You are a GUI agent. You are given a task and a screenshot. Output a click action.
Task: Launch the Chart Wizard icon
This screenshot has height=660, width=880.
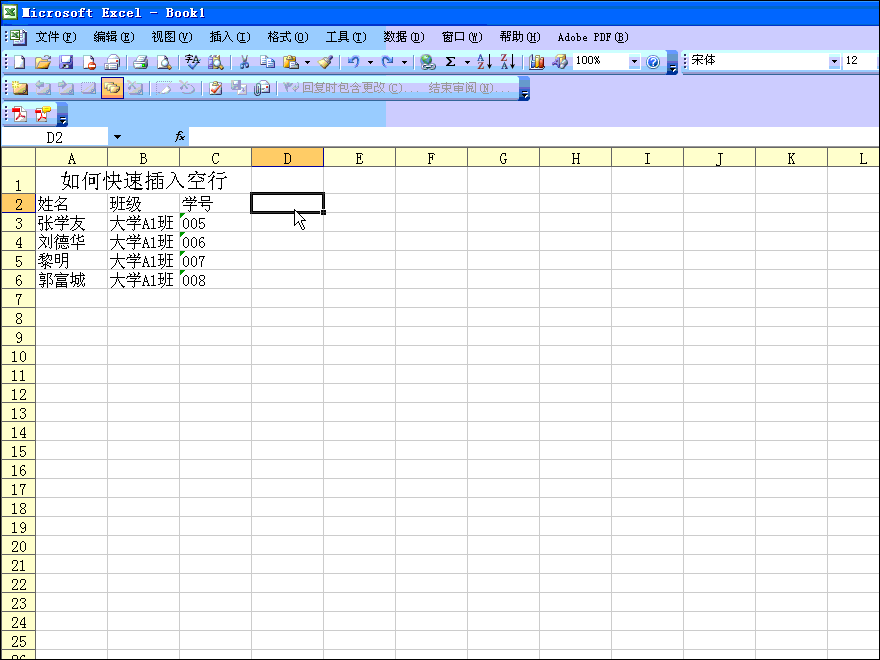coord(537,62)
